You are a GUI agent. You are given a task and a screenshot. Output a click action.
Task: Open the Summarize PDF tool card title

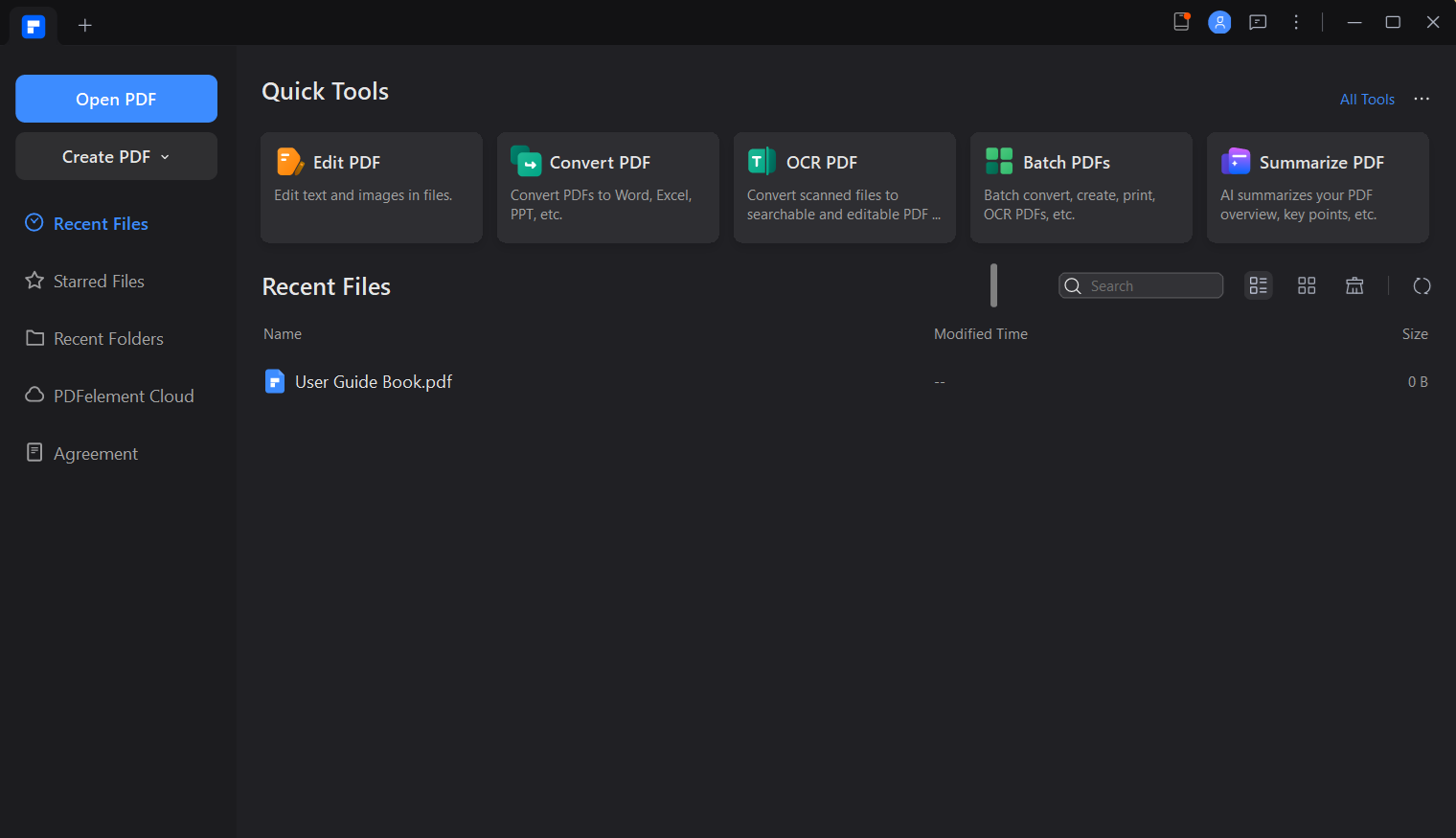pyautogui.click(x=1322, y=162)
